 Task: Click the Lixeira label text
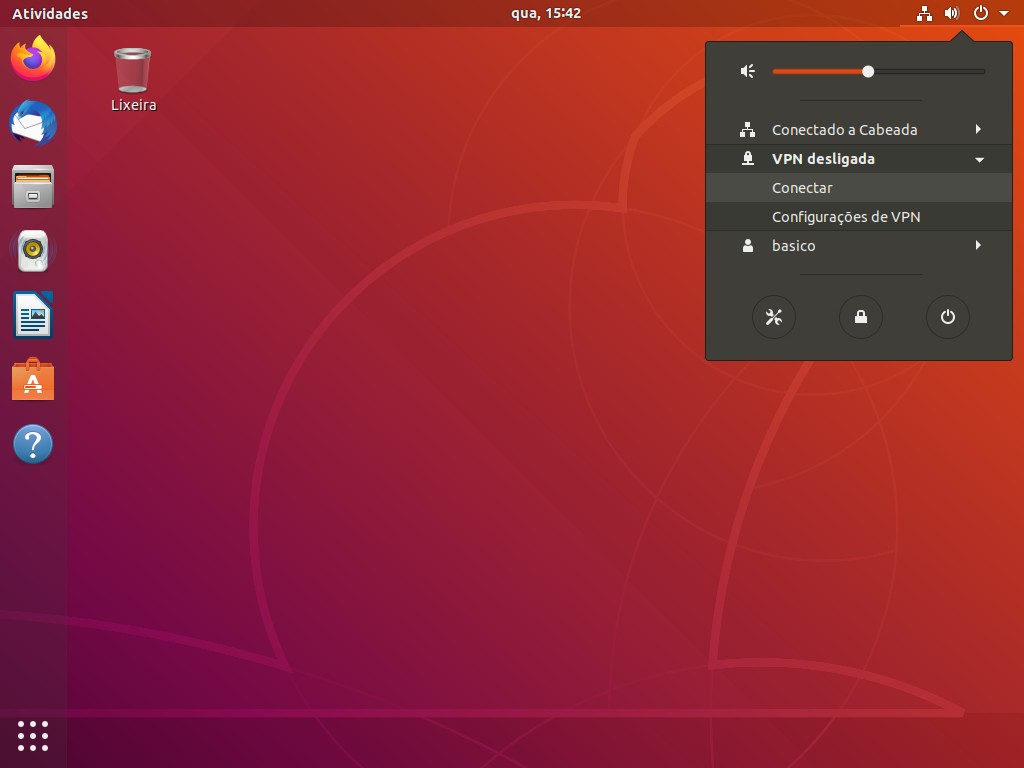tap(133, 105)
